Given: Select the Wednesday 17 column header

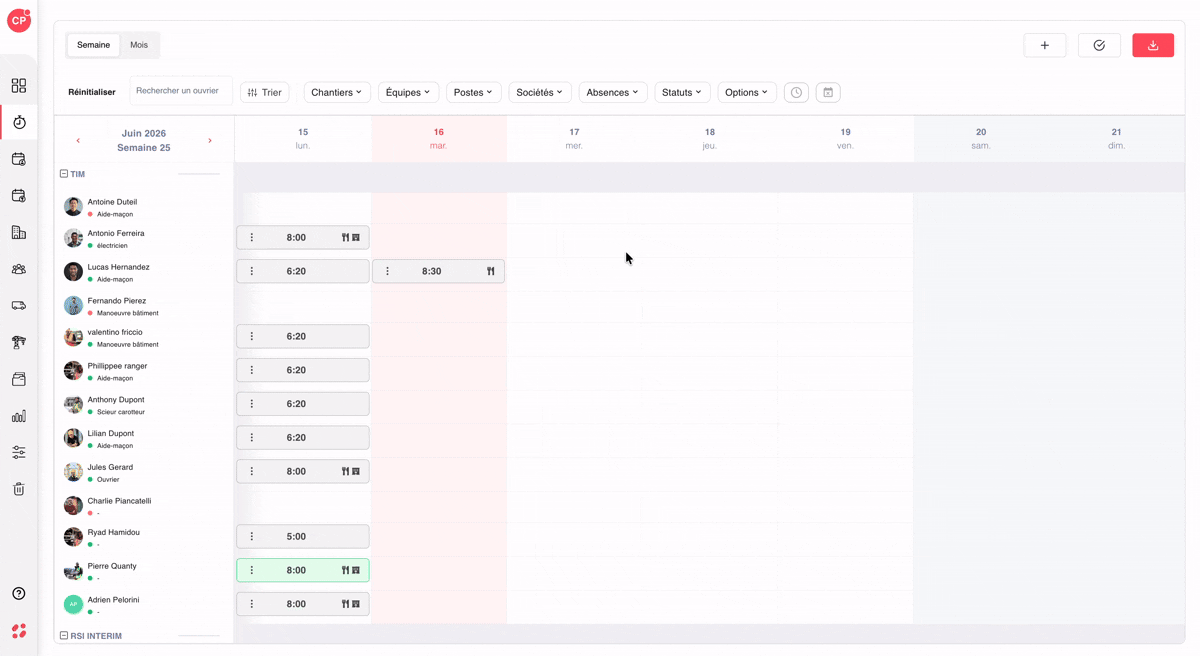Looking at the screenshot, I should click(574, 139).
